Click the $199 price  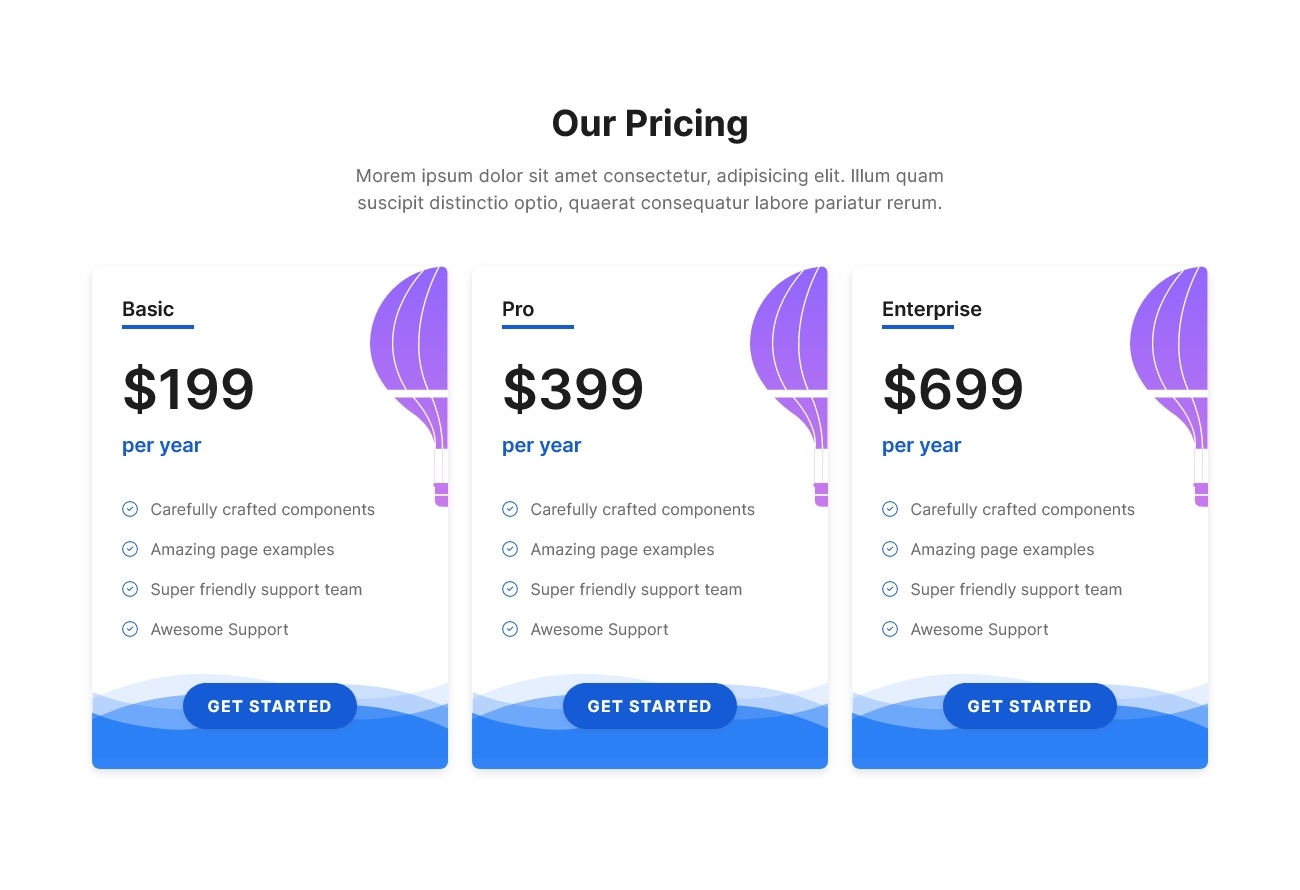(189, 389)
